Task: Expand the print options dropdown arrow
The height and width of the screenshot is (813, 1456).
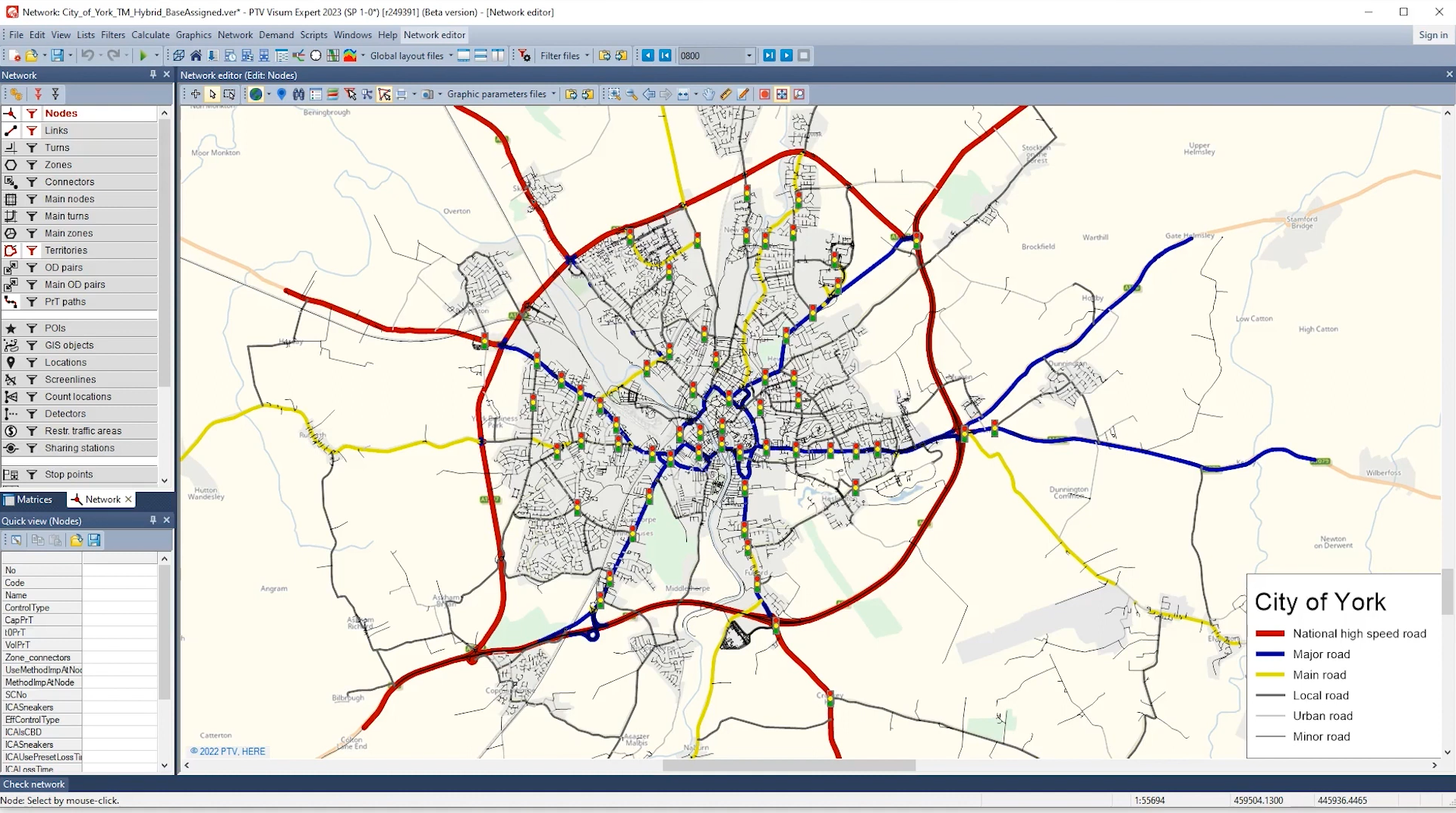Action: [x=414, y=94]
